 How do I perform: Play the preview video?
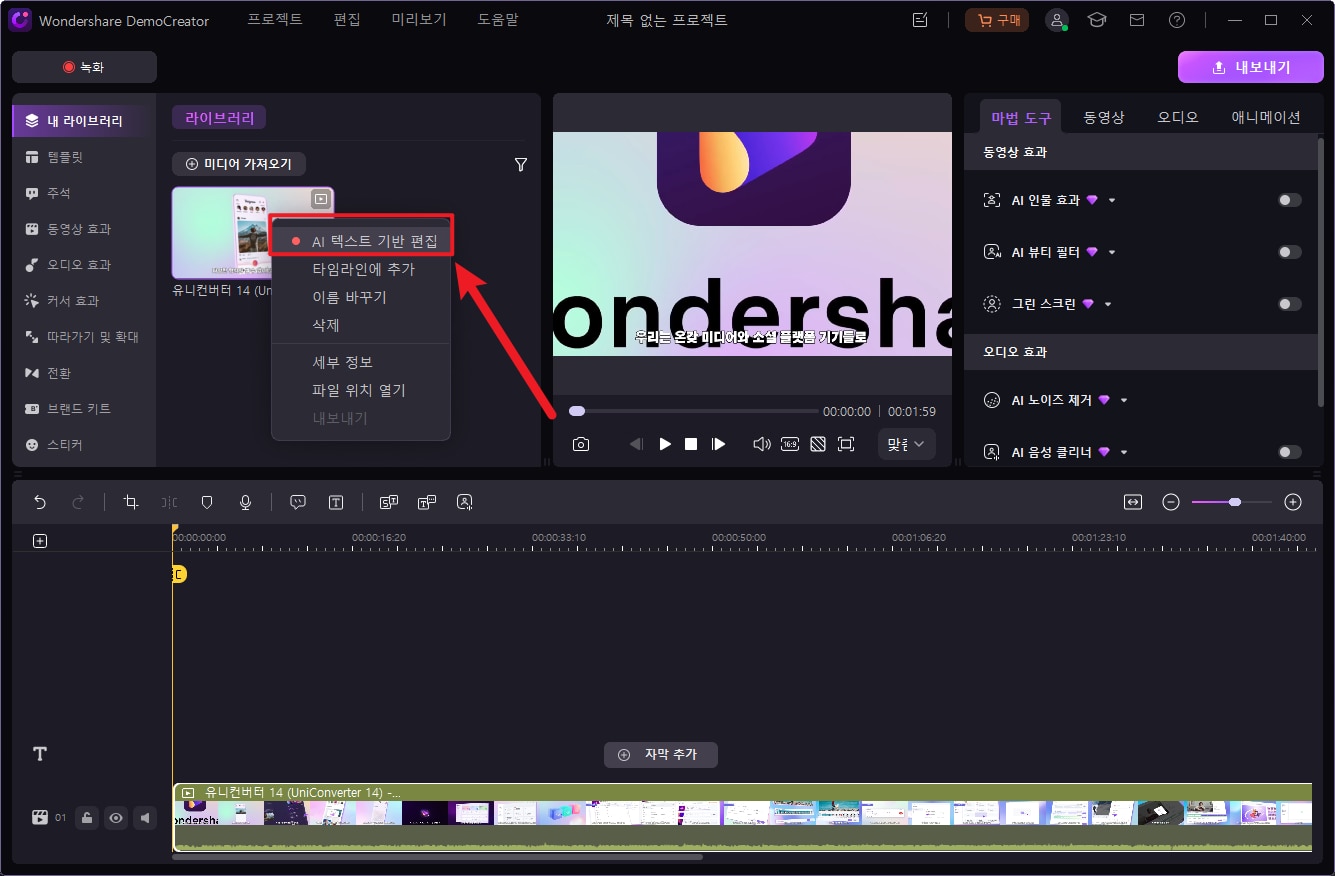click(x=665, y=444)
